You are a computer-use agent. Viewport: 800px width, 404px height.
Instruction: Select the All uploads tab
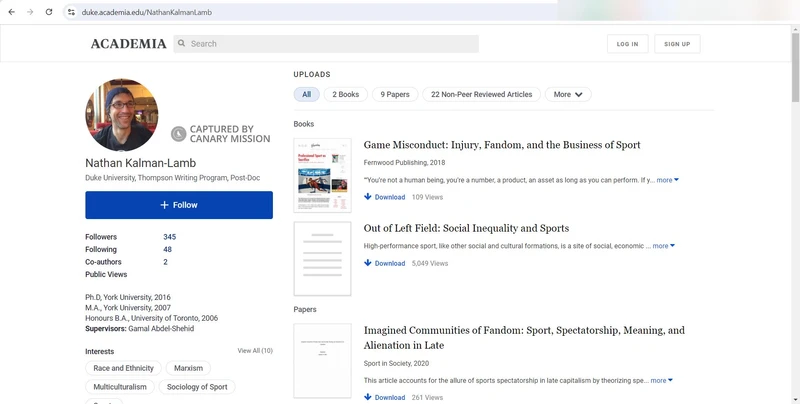pos(306,94)
